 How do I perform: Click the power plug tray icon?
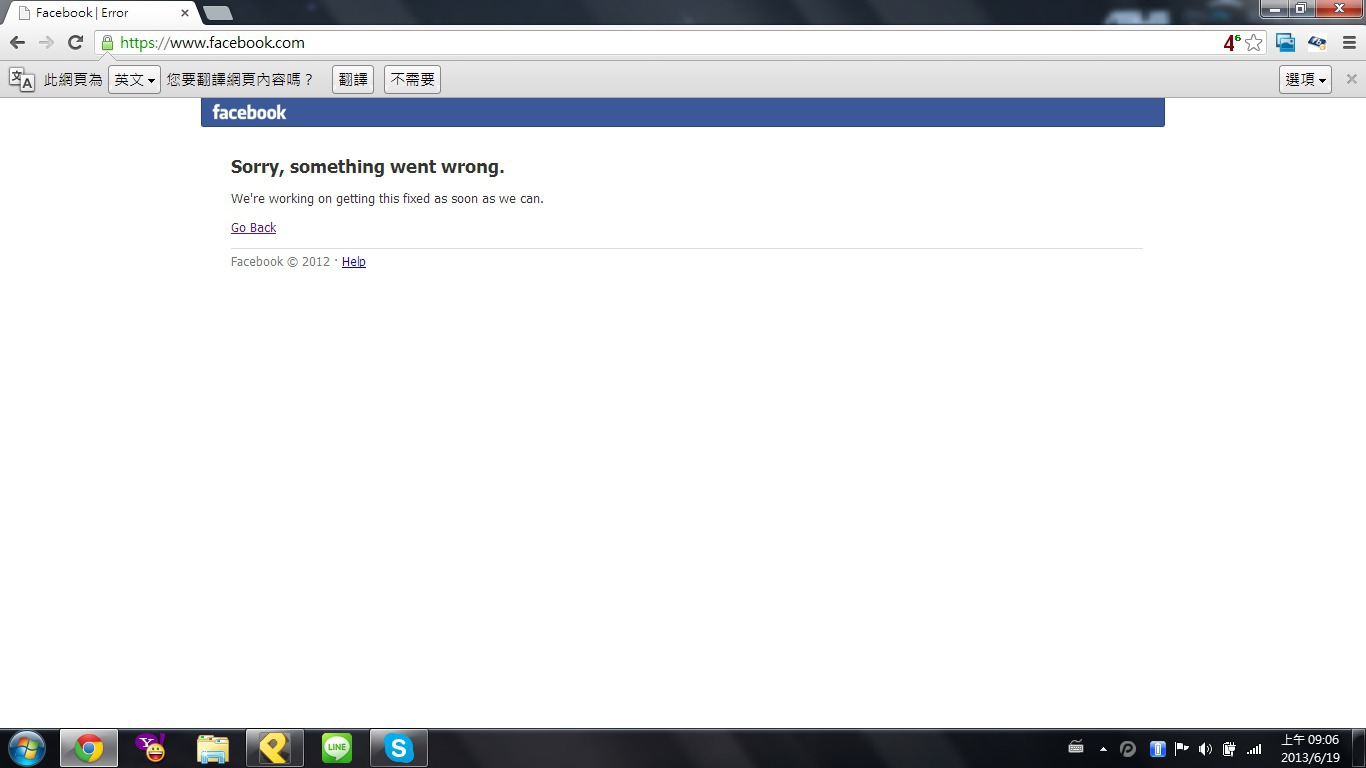(x=1229, y=749)
